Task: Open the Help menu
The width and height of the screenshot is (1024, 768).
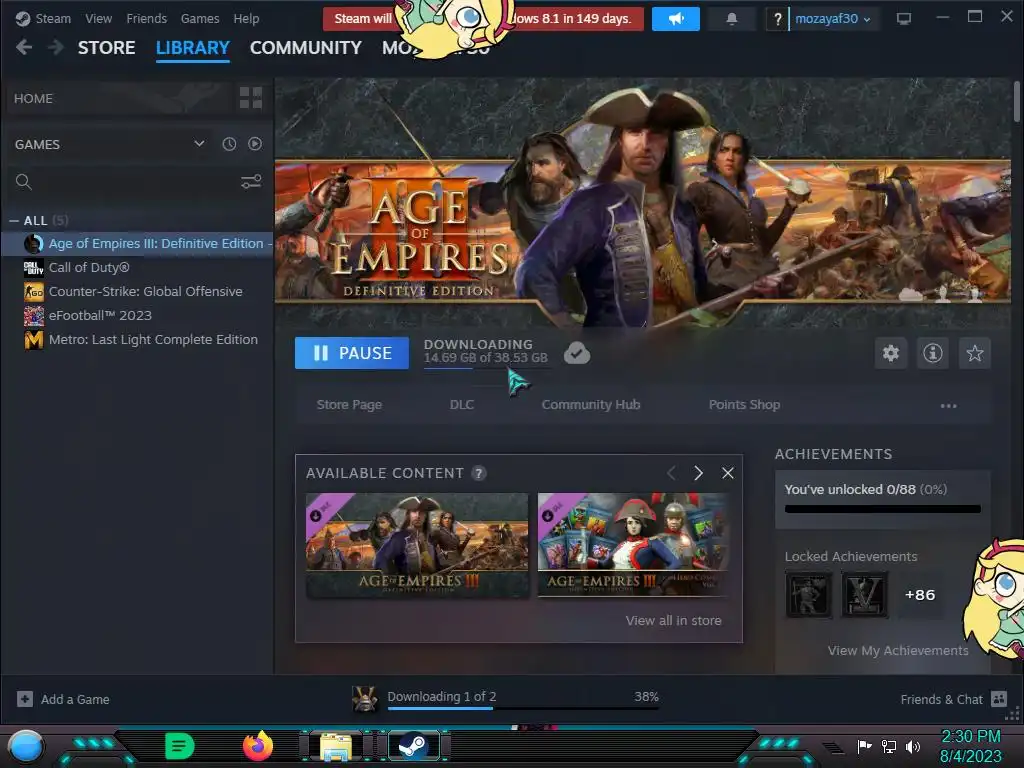Action: [x=246, y=18]
